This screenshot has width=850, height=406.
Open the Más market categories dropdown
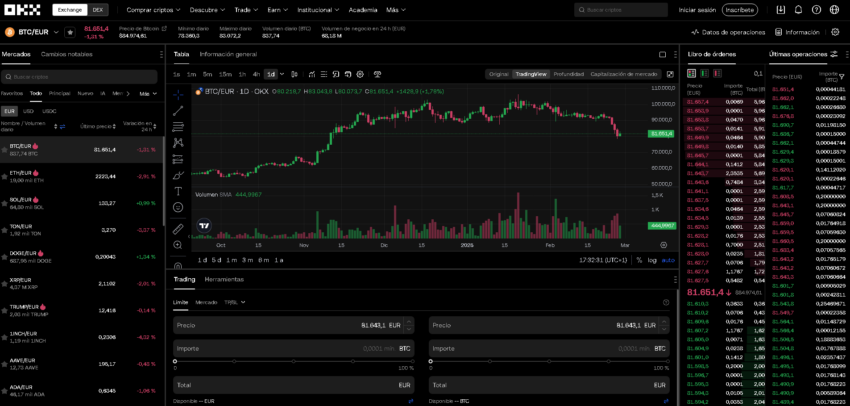(x=148, y=93)
